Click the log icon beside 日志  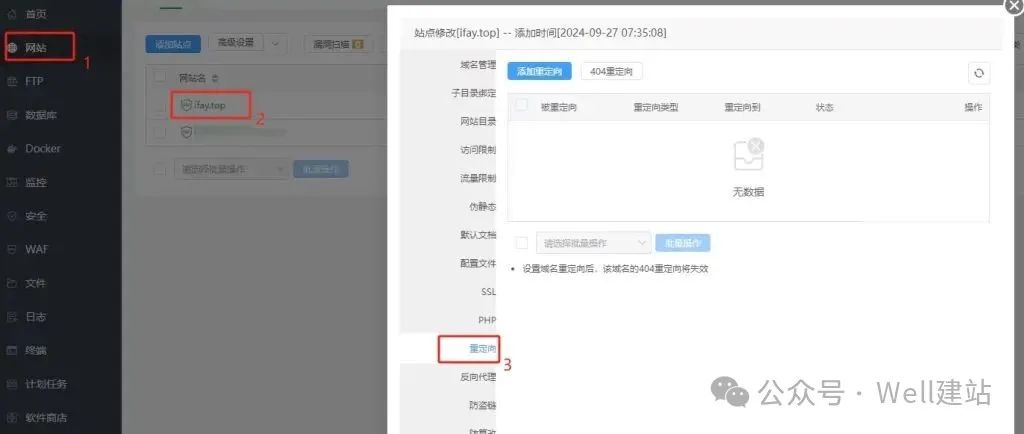click(12, 317)
